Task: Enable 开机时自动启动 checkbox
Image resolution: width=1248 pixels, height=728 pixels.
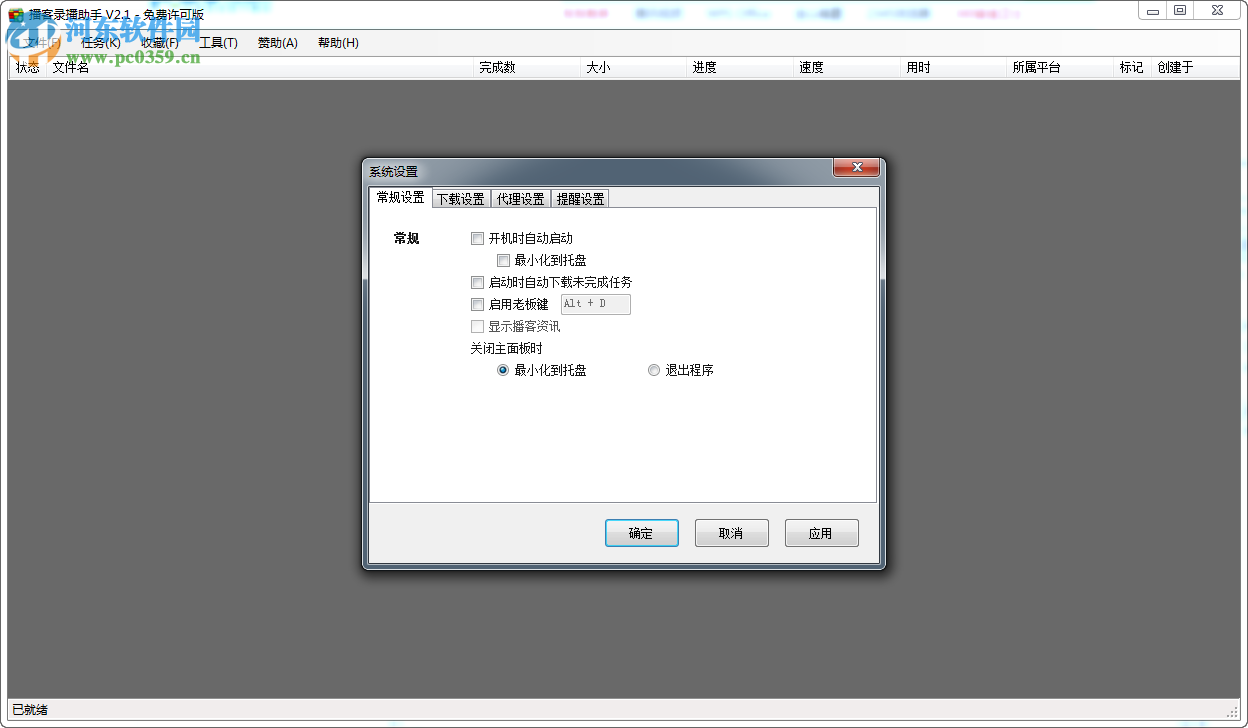Action: click(478, 238)
